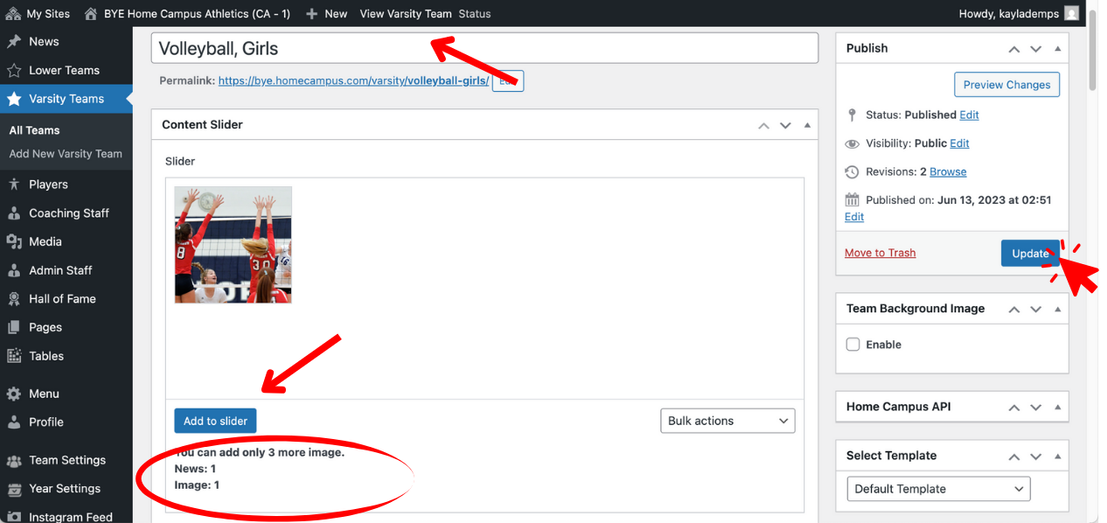Open the Bulk actions dropdown

coord(727,421)
